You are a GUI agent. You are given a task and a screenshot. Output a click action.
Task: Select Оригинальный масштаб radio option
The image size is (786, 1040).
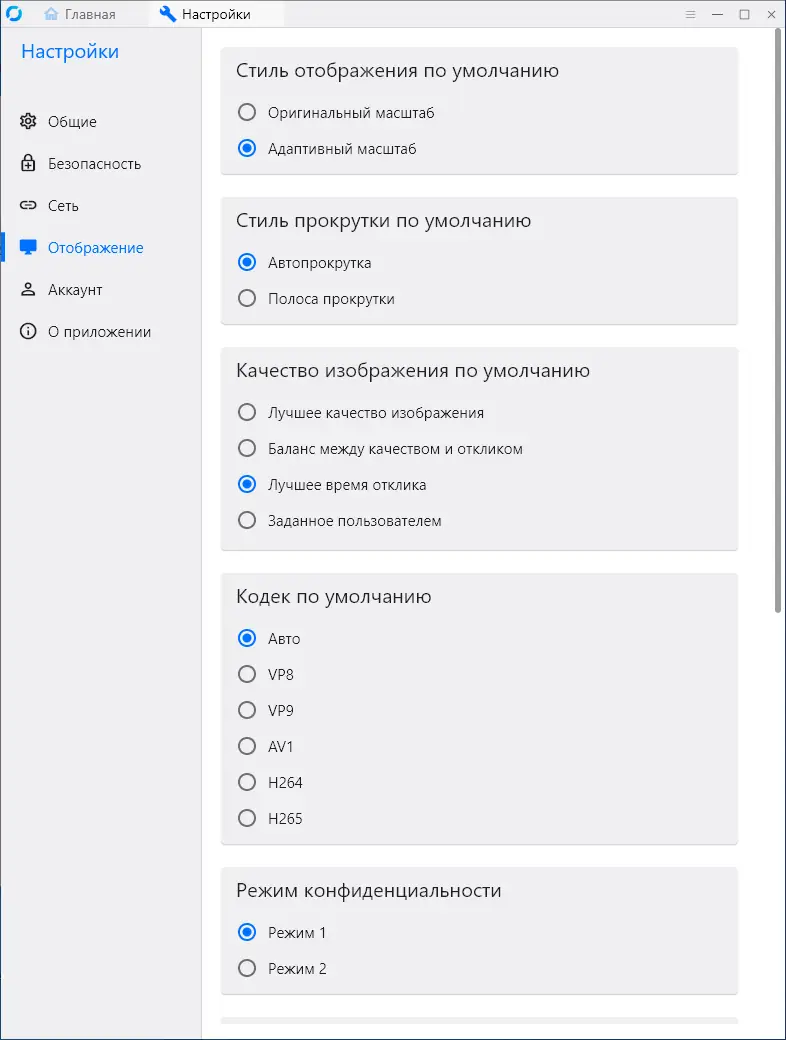pyautogui.click(x=247, y=113)
